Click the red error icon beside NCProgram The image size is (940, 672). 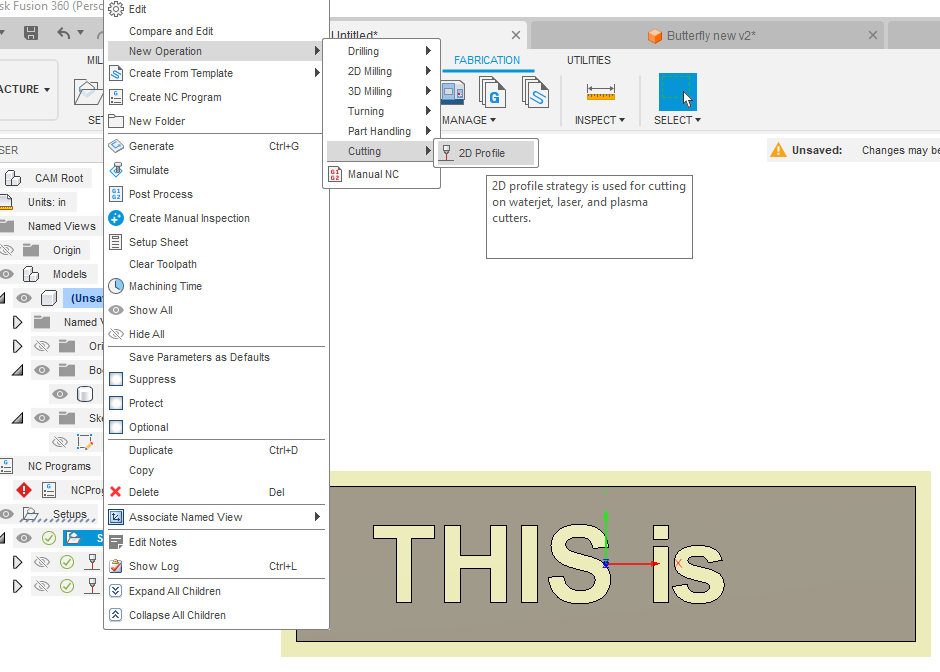coord(24,490)
